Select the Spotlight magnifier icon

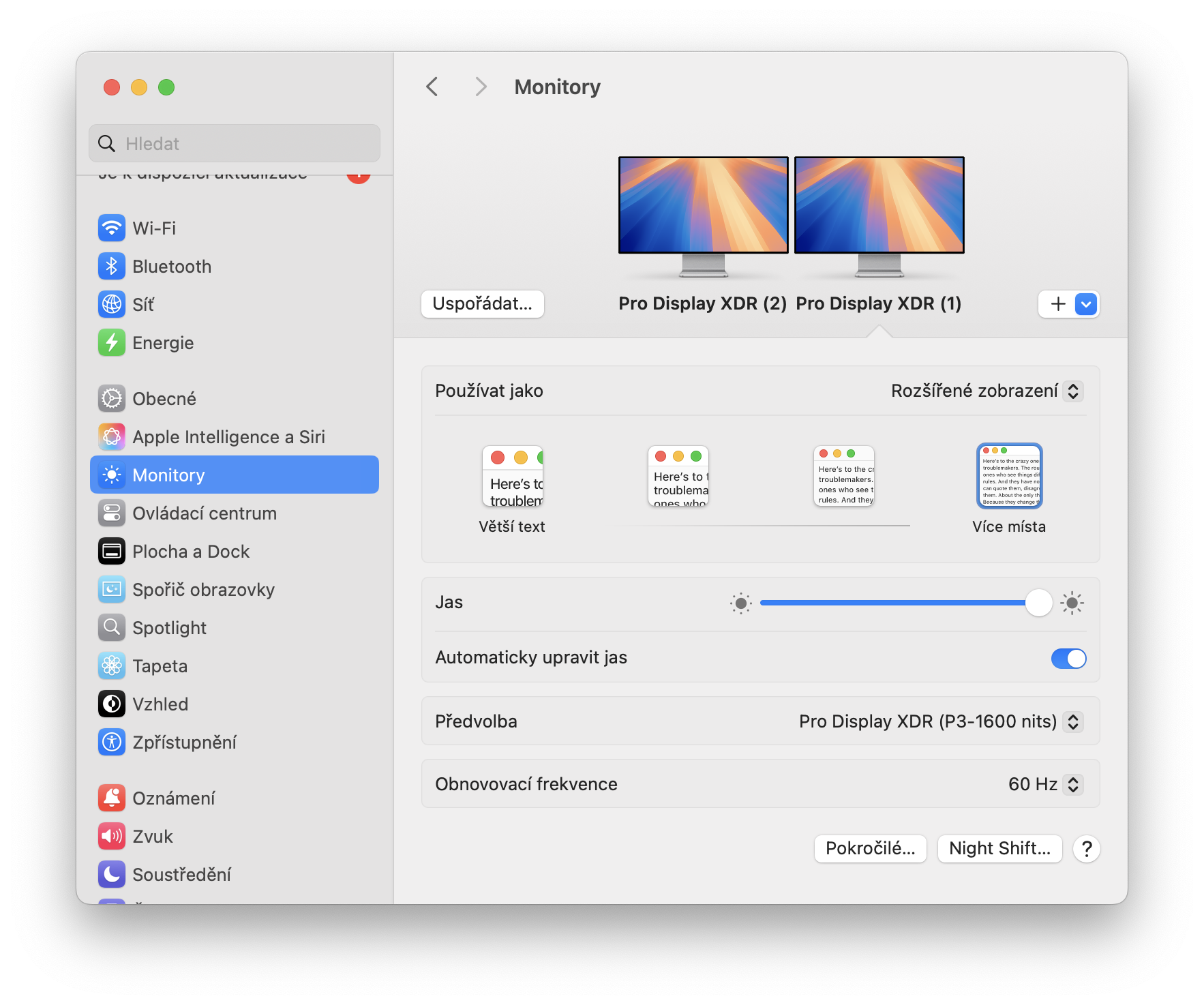point(112,628)
